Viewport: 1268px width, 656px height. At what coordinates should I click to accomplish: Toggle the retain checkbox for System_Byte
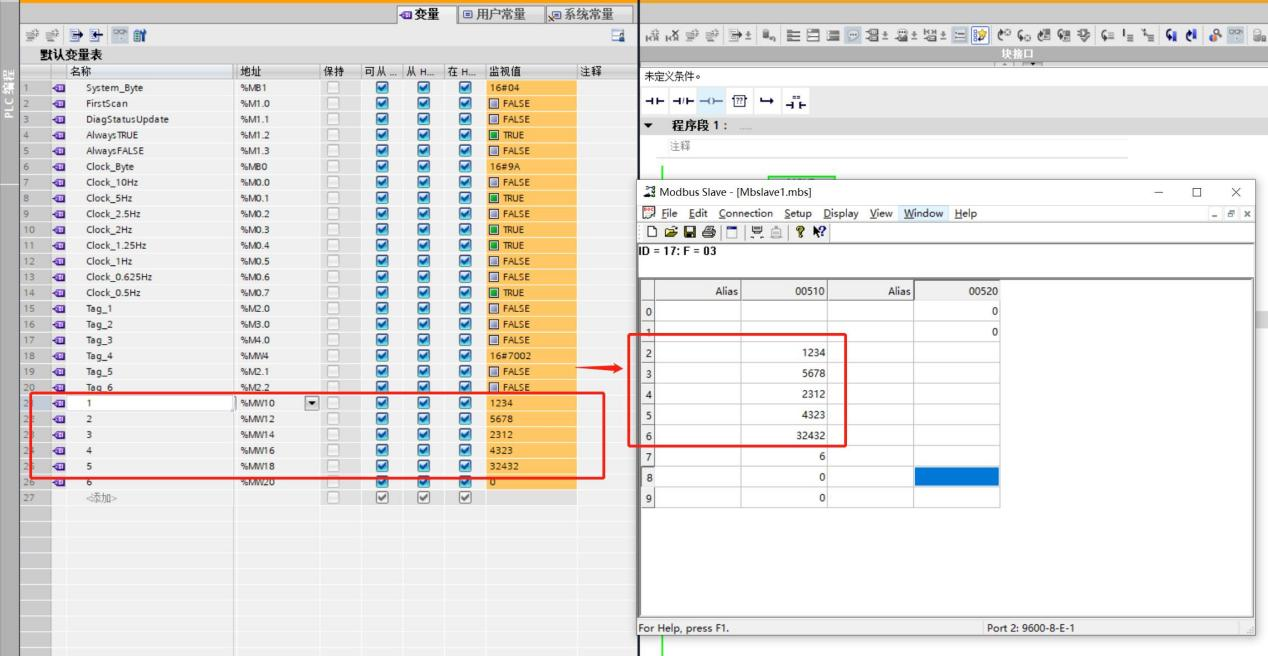point(333,88)
